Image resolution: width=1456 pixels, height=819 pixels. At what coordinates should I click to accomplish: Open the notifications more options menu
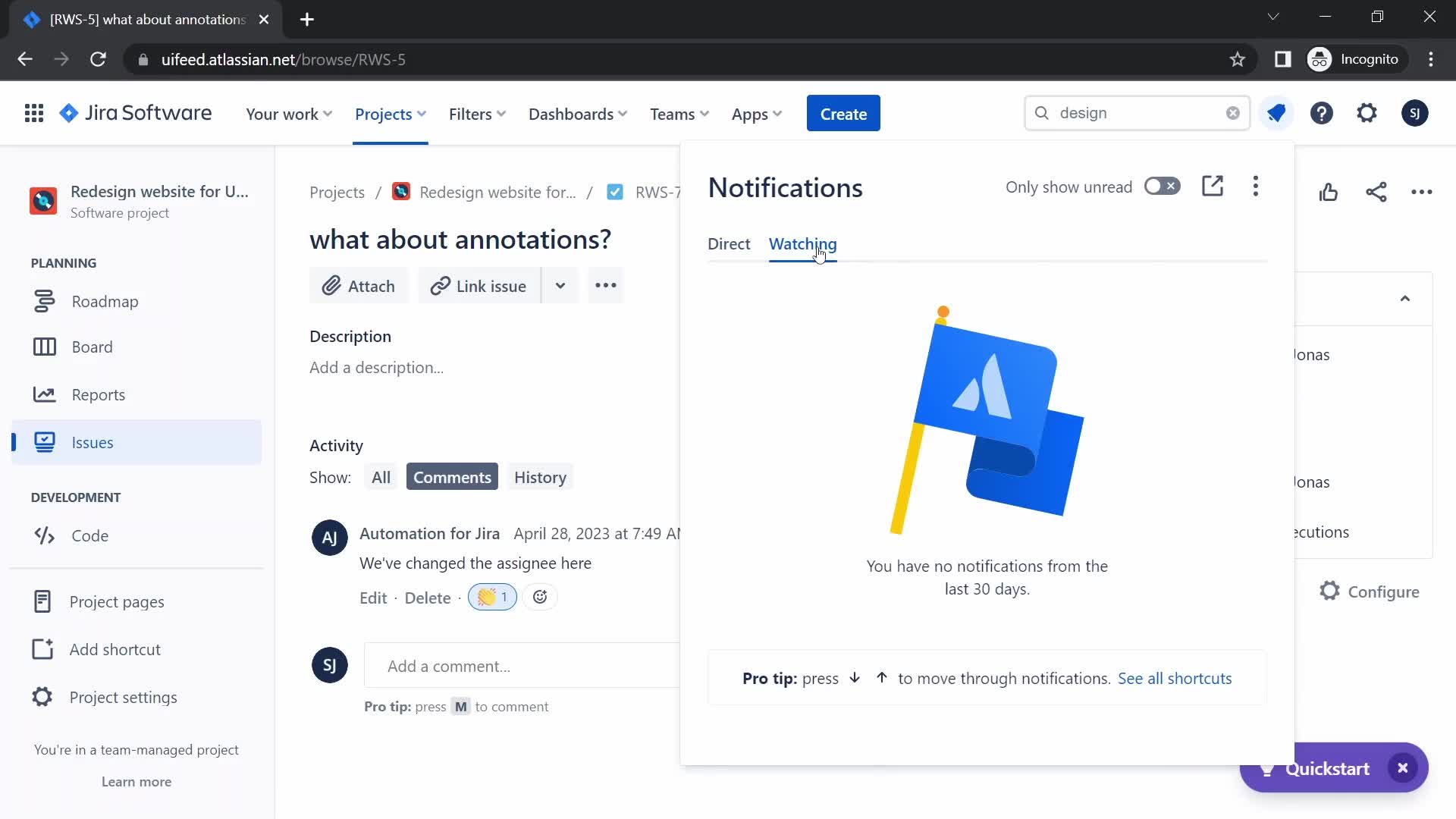point(1256,187)
